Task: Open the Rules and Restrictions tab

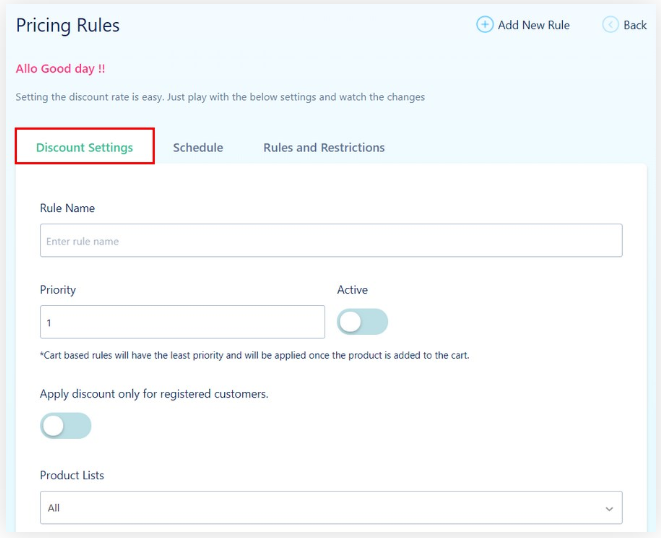Action: coord(324,147)
